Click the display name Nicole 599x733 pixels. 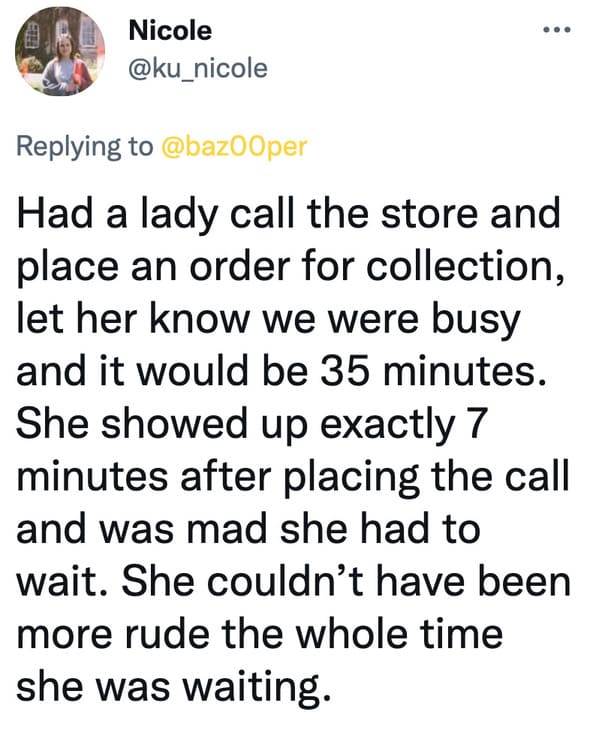pyautogui.click(x=170, y=31)
